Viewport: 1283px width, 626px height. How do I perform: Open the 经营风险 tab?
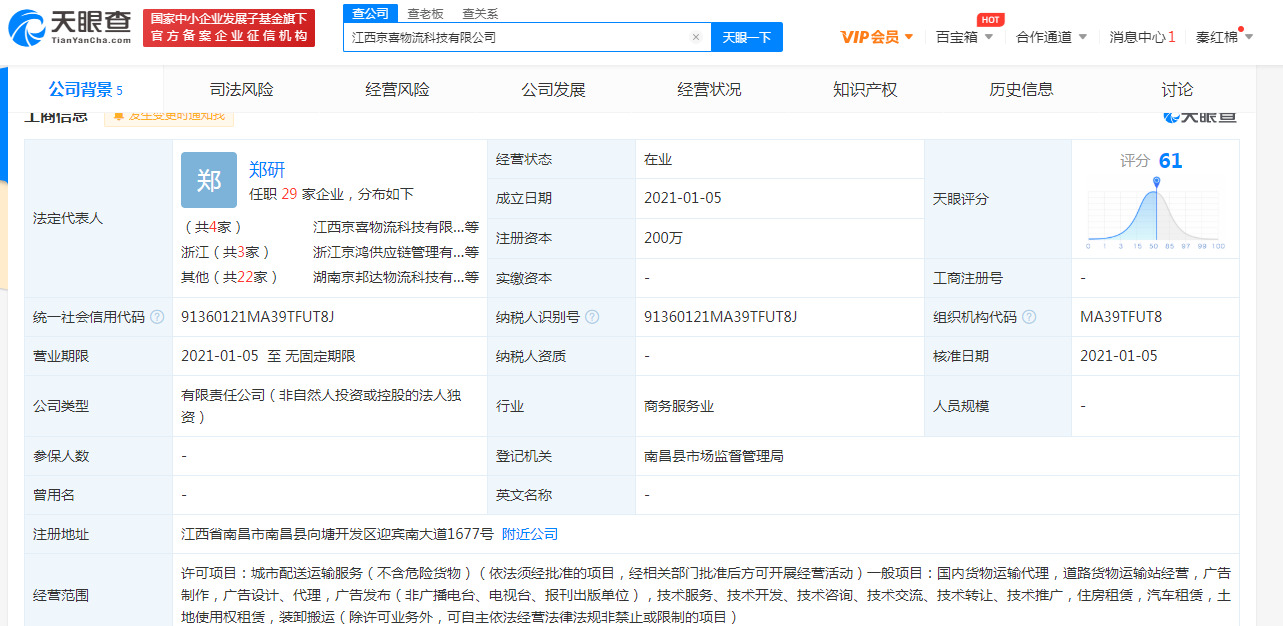398,90
